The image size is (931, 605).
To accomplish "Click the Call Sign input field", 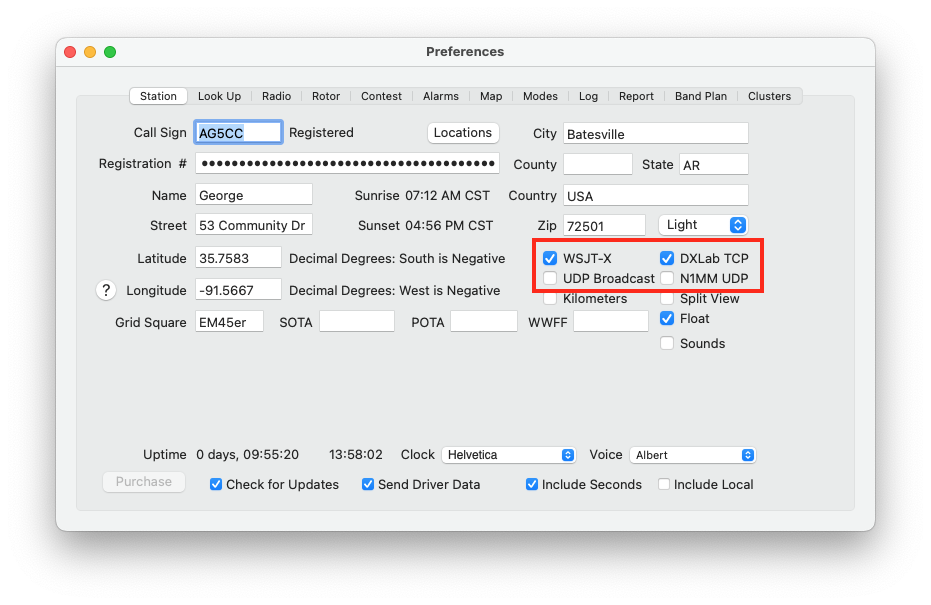I will click(x=238, y=133).
